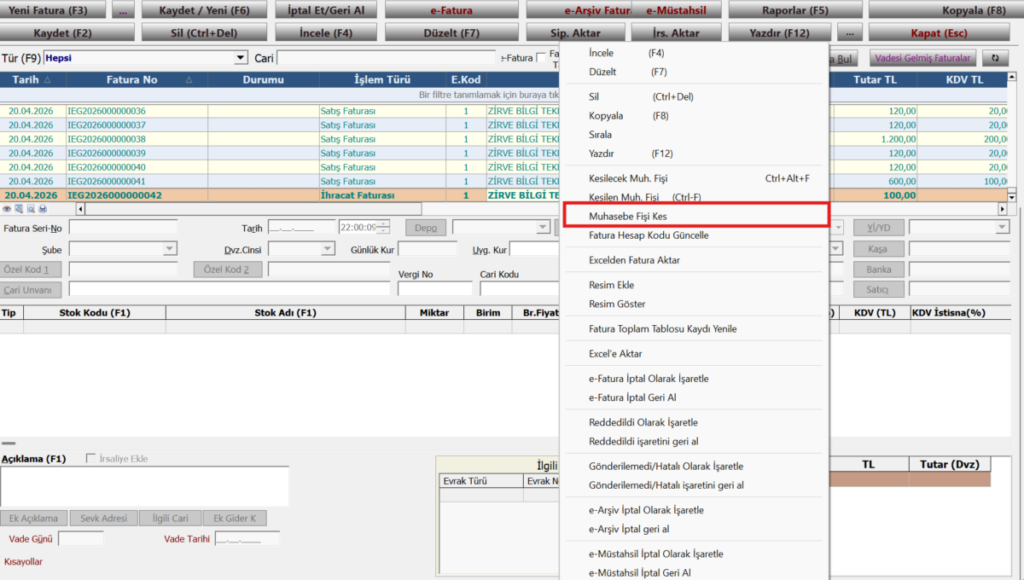Click the Durumu column header
This screenshot has height=580, width=1024.
pyautogui.click(x=263, y=80)
